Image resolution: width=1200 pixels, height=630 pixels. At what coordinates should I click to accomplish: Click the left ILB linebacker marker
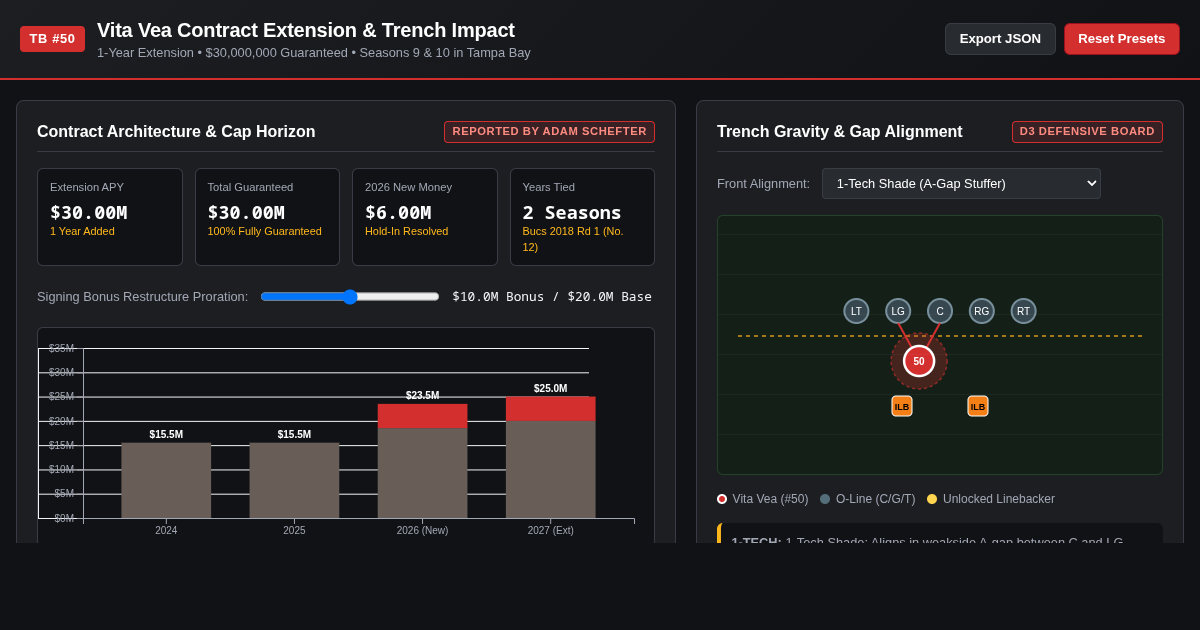click(902, 406)
